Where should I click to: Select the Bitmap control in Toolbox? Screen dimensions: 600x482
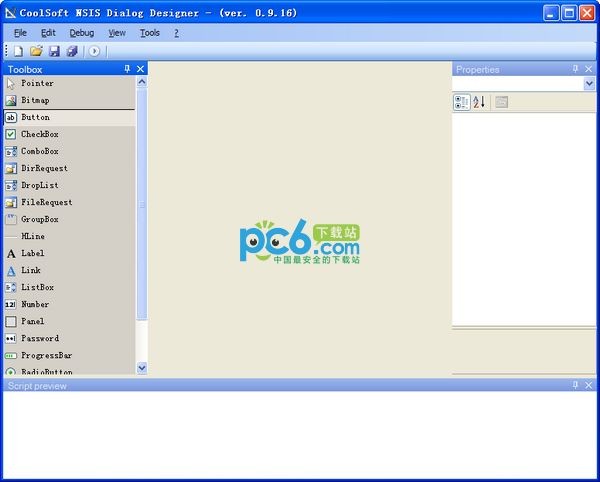click(x=69, y=100)
